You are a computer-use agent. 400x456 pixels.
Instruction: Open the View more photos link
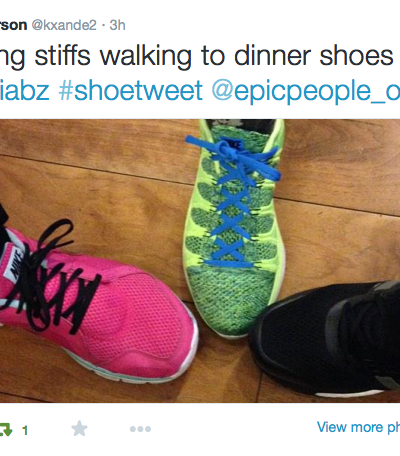[x=358, y=427]
